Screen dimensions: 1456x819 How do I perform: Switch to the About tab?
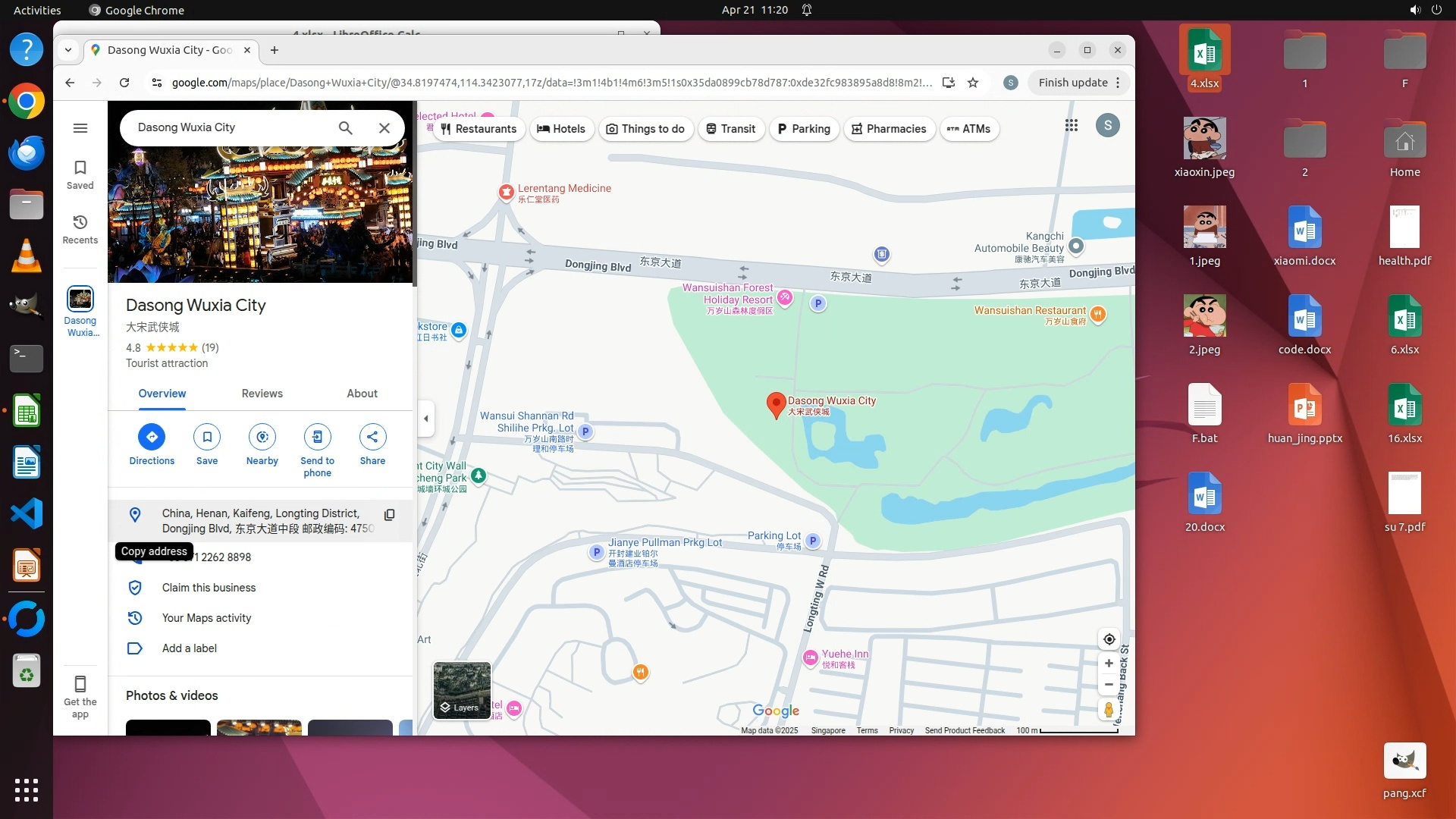[x=362, y=394]
